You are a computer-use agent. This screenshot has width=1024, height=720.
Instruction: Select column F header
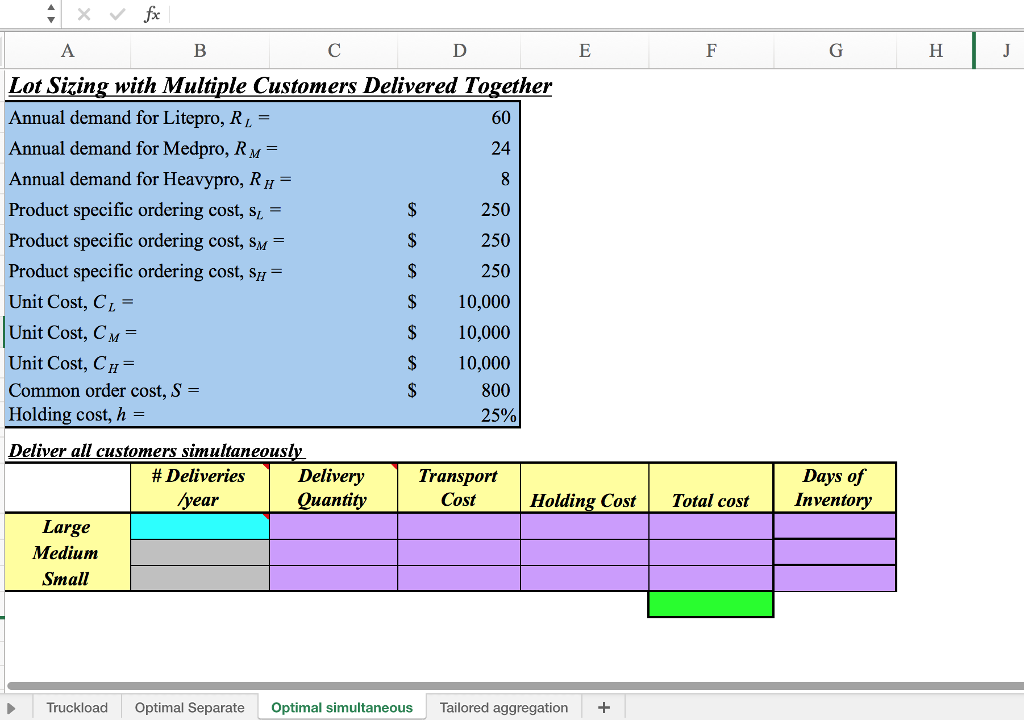point(711,50)
